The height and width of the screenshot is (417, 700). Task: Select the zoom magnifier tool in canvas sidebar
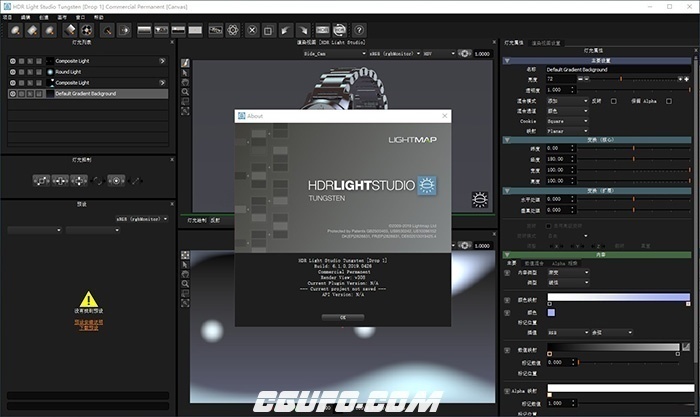coord(186,93)
